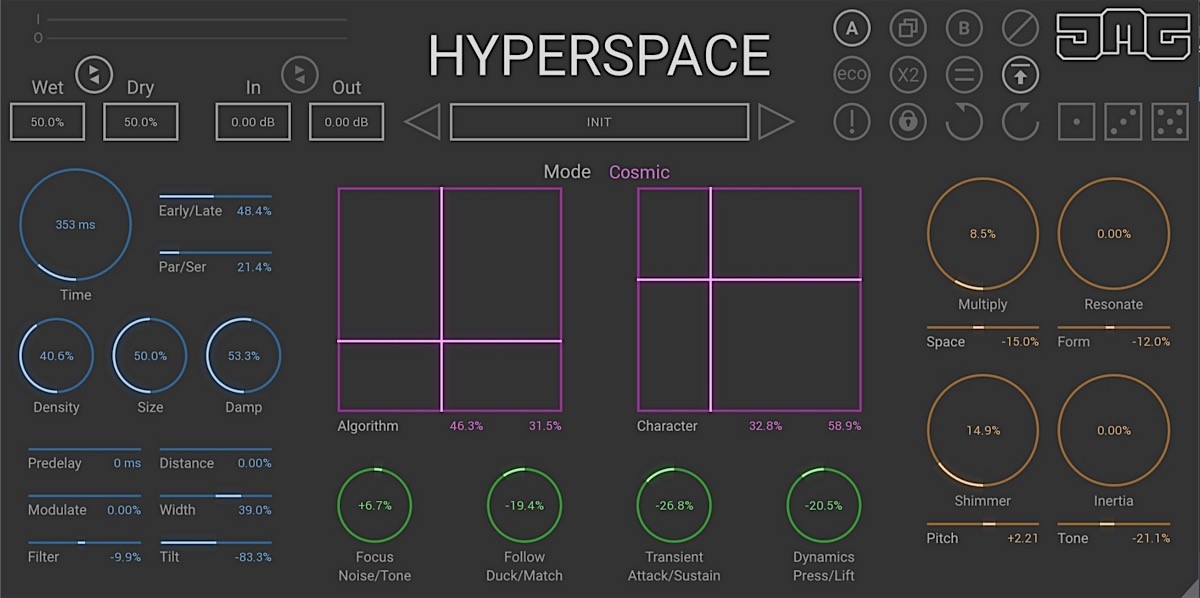
Task: Click the Tilt -83.3% value
Action: click(252, 557)
